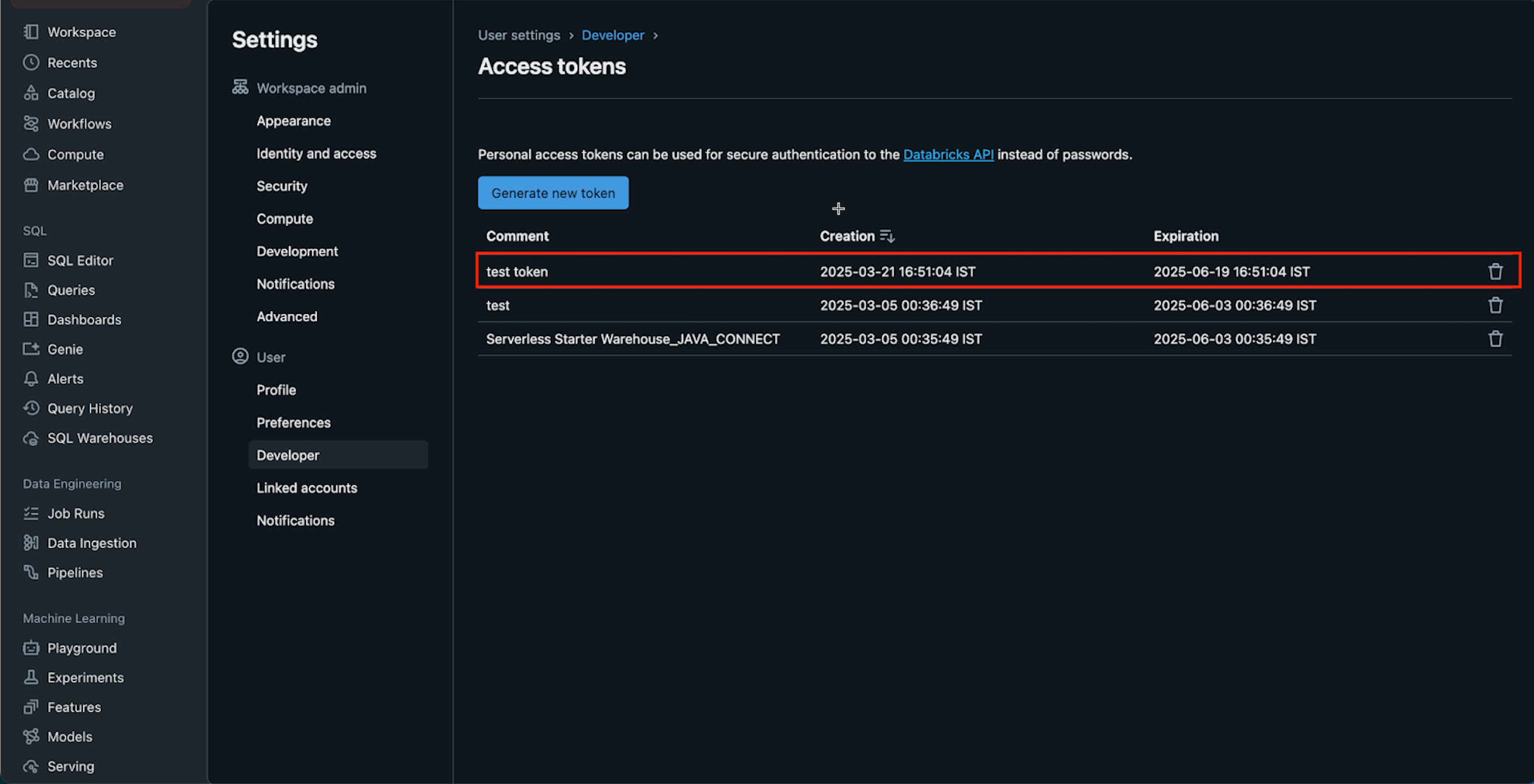Image resolution: width=1534 pixels, height=784 pixels.
Task: Click the 'test token' comment cell
Action: click(517, 272)
